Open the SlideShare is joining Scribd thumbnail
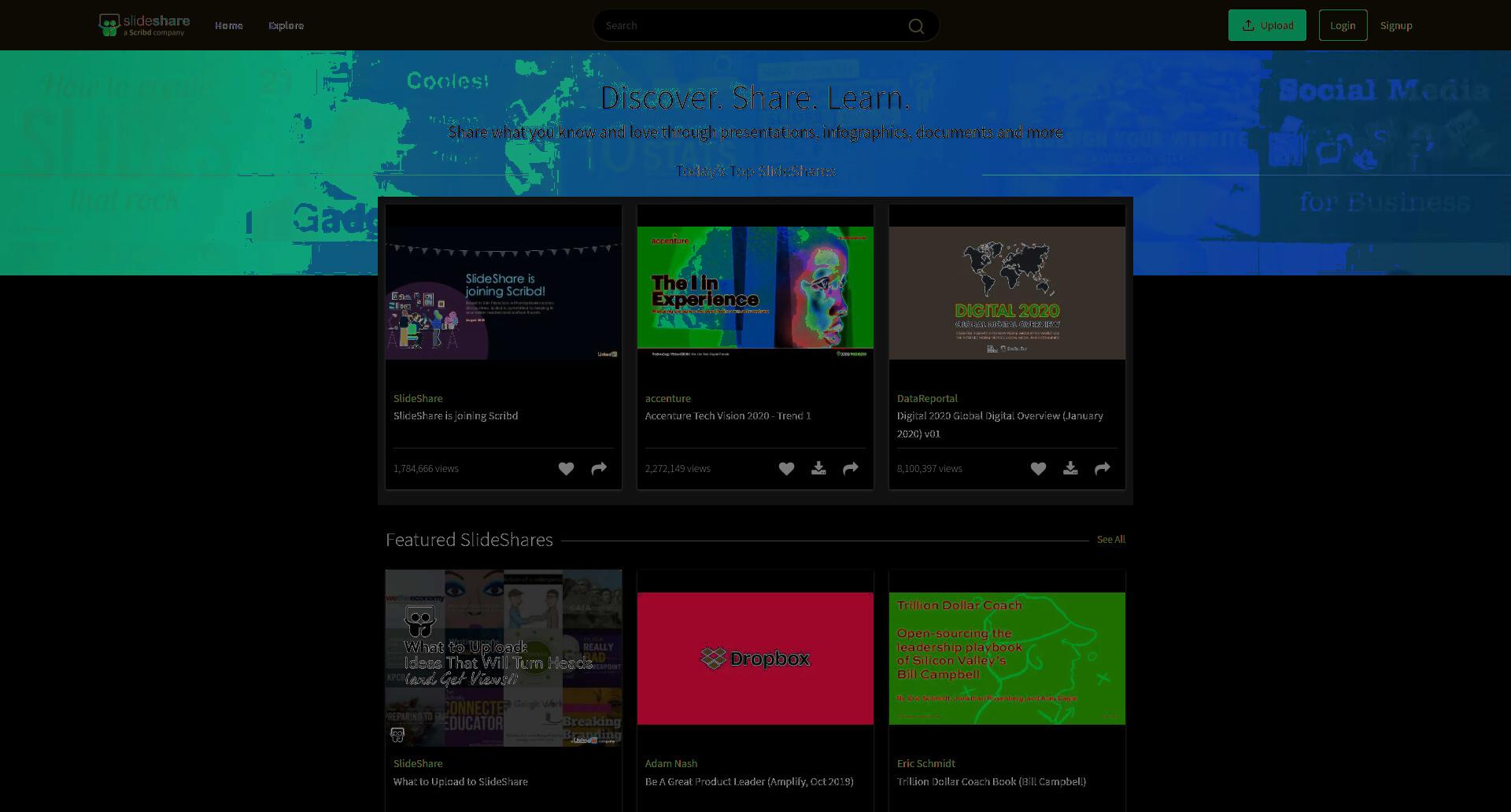This screenshot has height=812, width=1511. (504, 293)
